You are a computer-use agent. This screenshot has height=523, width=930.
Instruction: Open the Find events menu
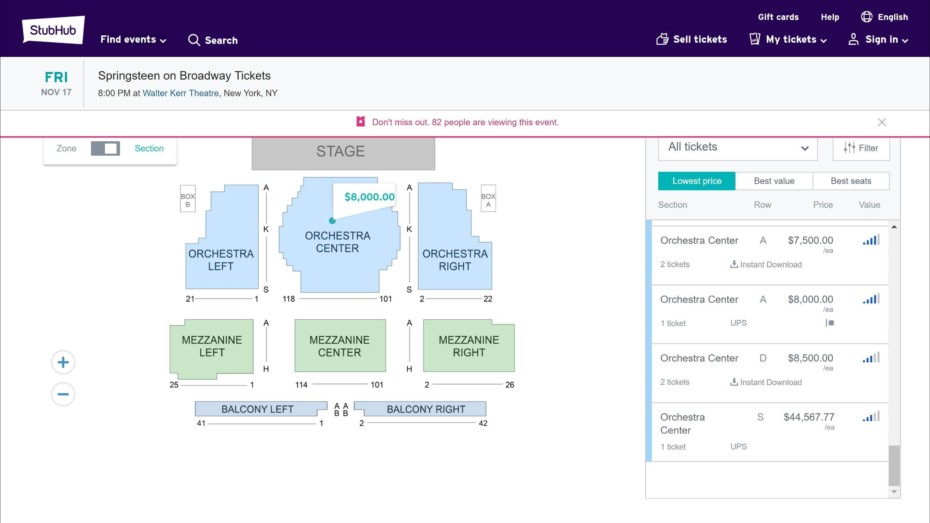[x=133, y=40]
